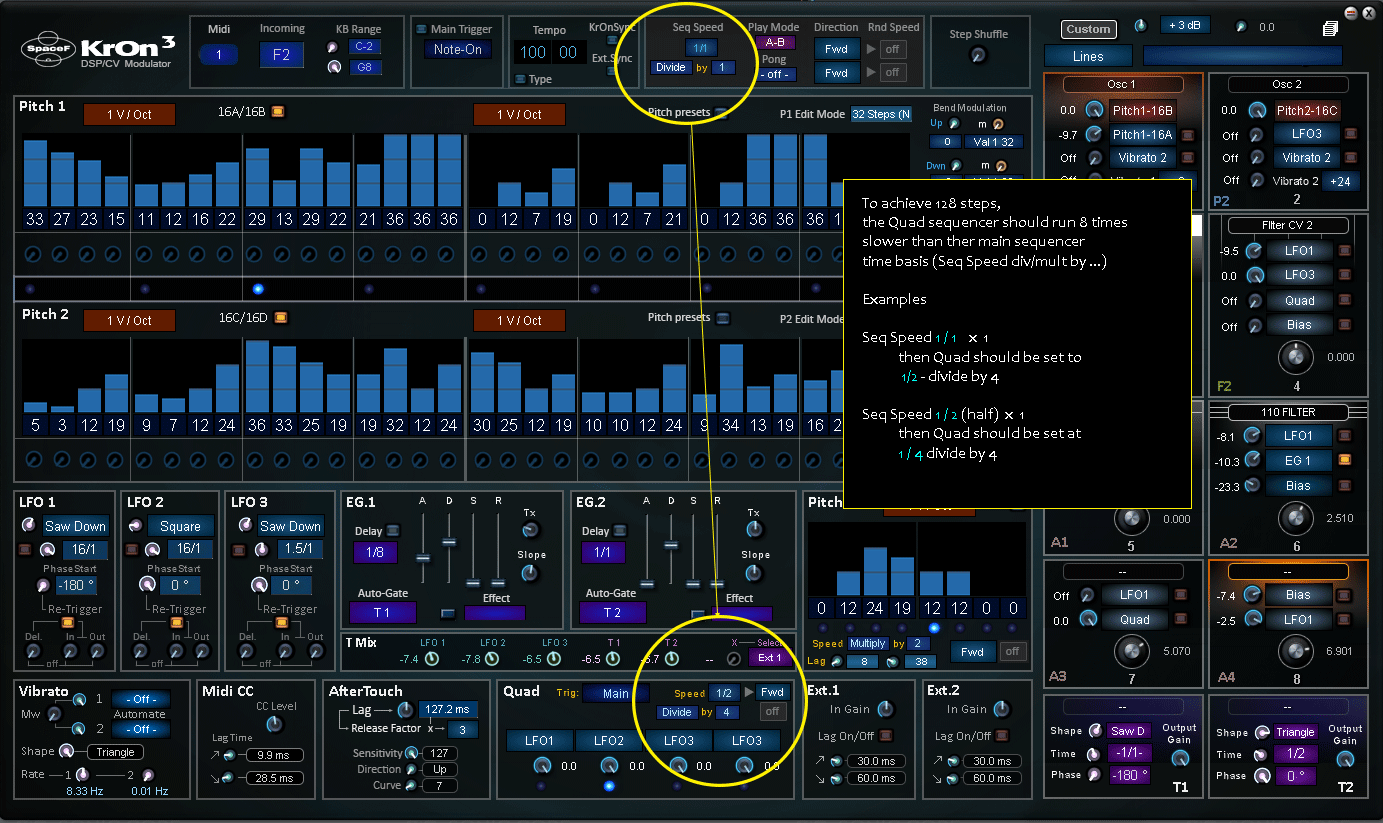Adjust the LFO 1 Phase Start knob

tap(43, 585)
